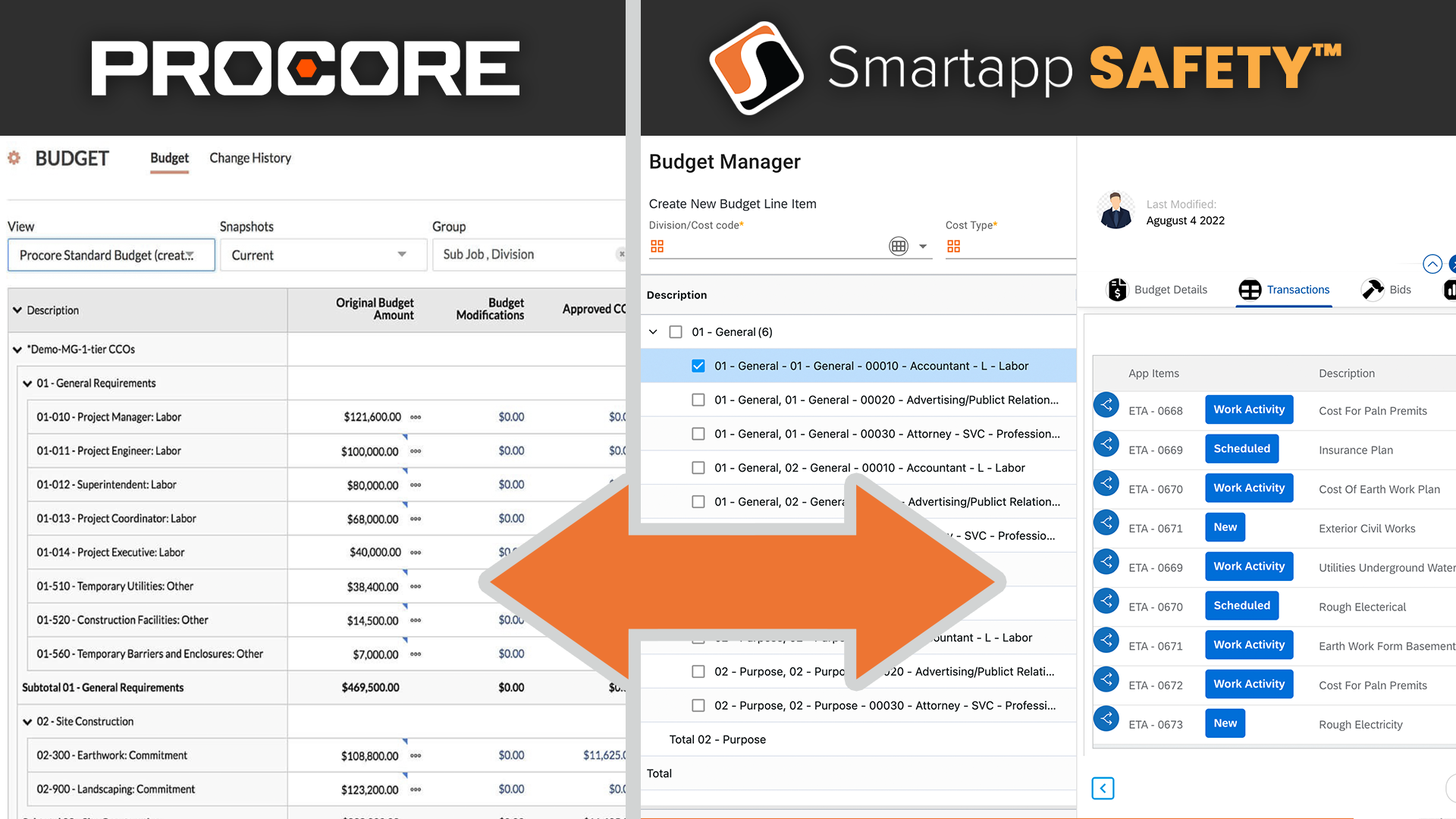Image resolution: width=1456 pixels, height=819 pixels.
Task: Click New button for Rough Electricity
Action: 1225,723
